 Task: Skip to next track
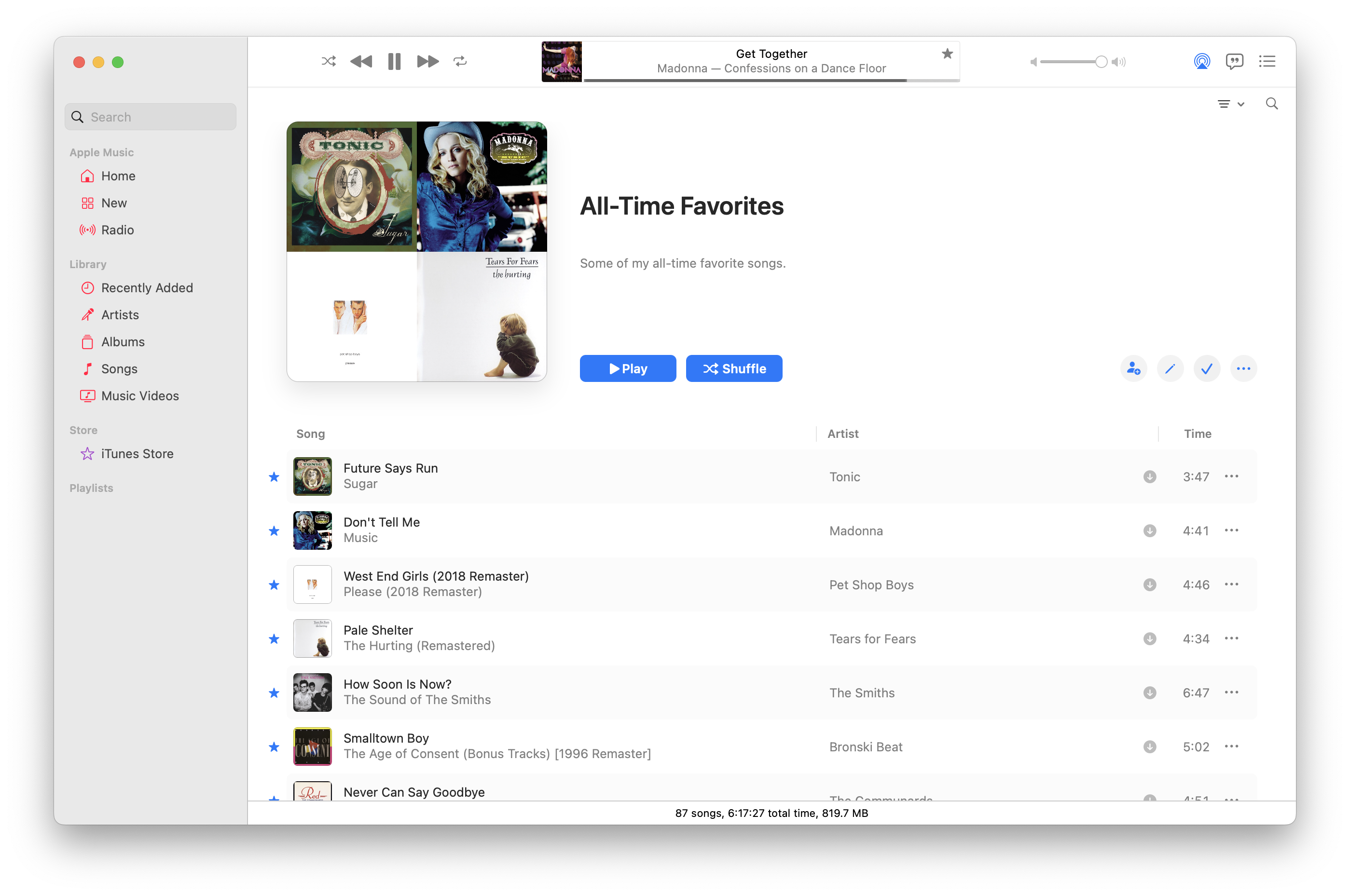(x=427, y=61)
